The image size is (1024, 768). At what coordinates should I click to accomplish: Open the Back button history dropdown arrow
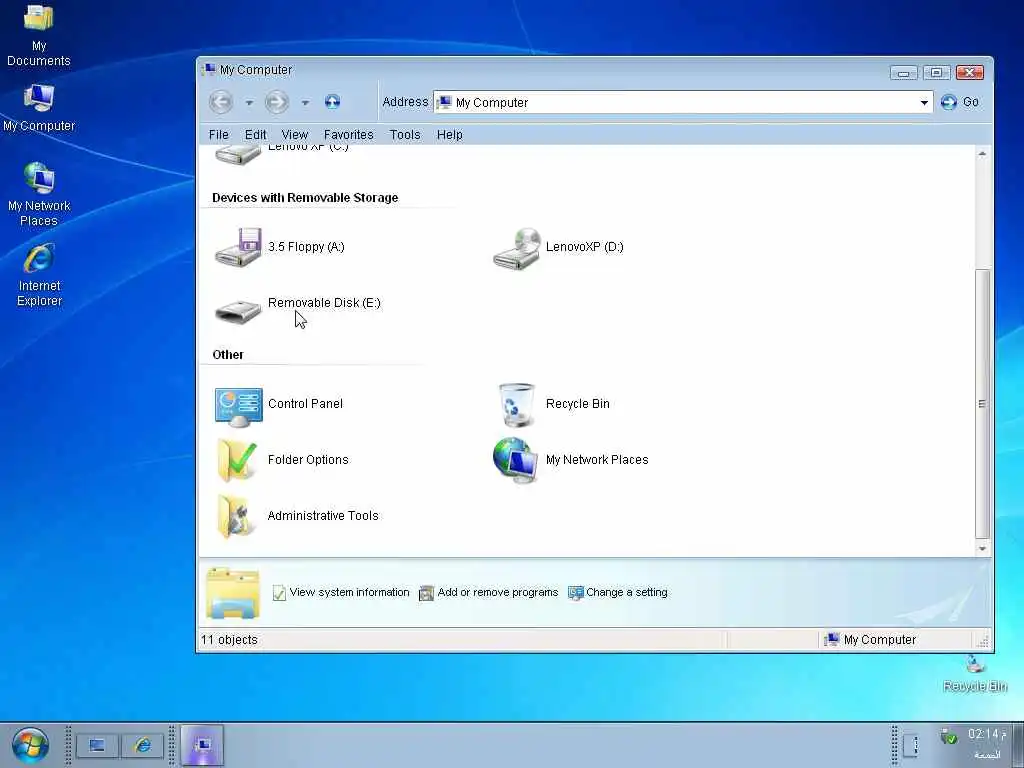[x=249, y=103]
